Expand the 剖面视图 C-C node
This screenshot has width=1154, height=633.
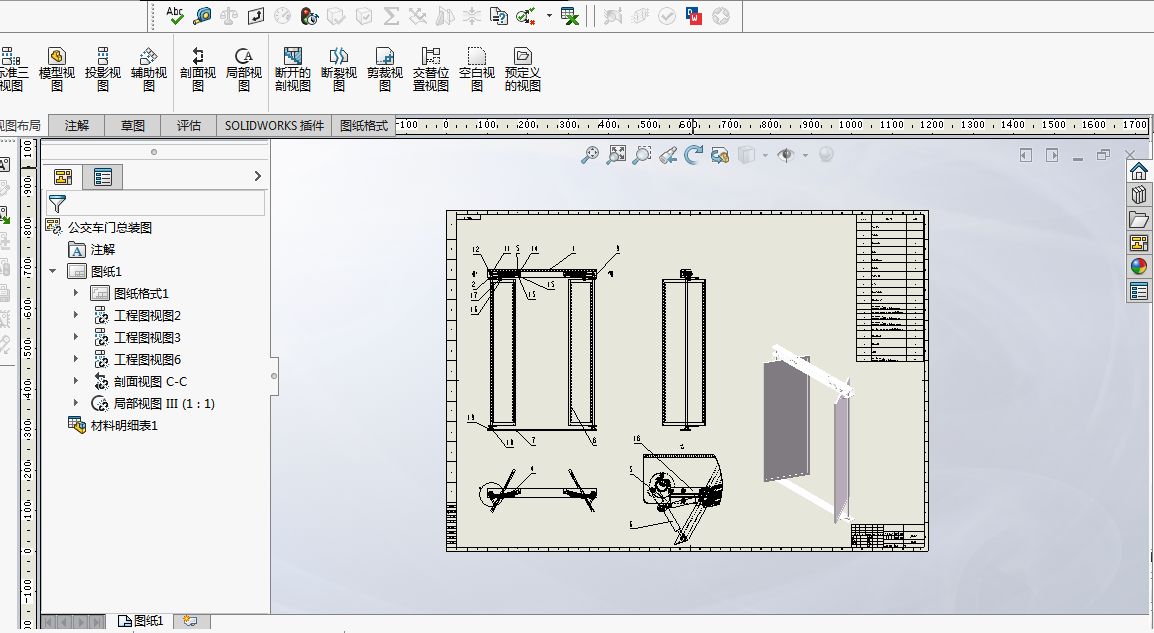[75, 381]
